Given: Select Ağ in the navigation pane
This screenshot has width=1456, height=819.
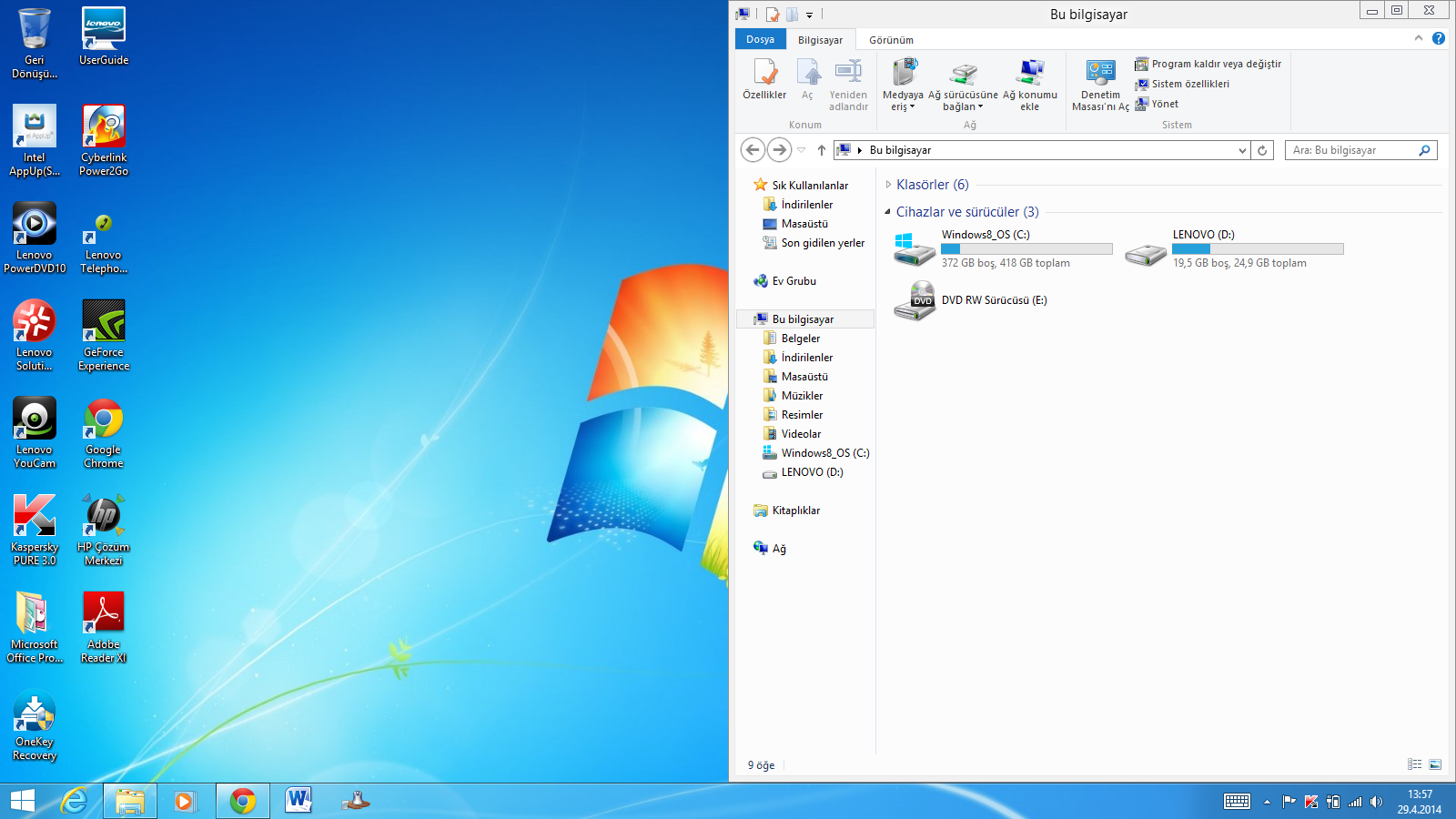Looking at the screenshot, I should point(770,549).
